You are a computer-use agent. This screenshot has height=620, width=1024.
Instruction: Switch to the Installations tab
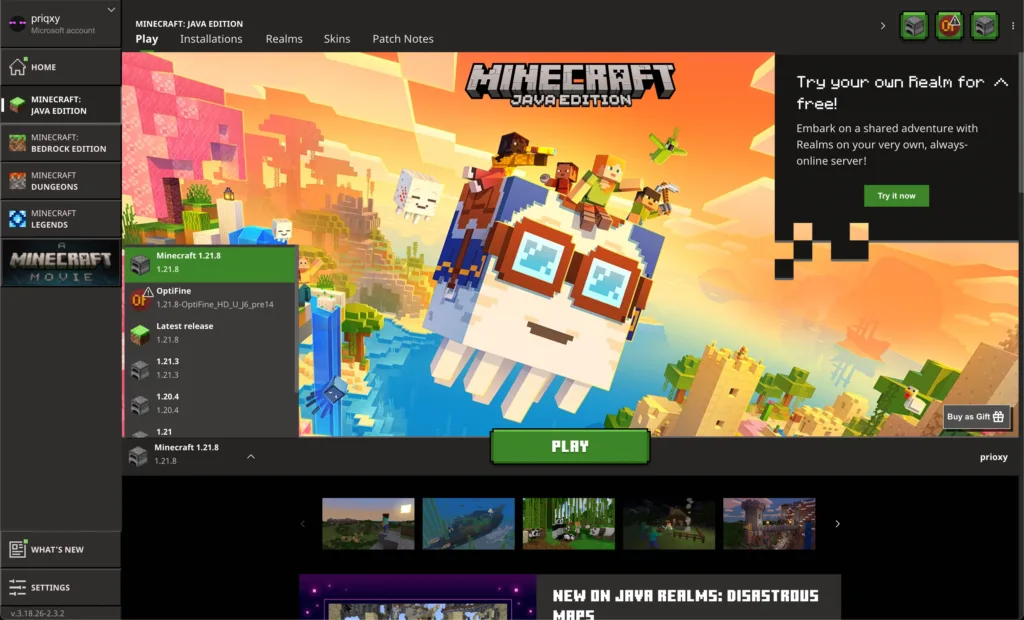[211, 39]
